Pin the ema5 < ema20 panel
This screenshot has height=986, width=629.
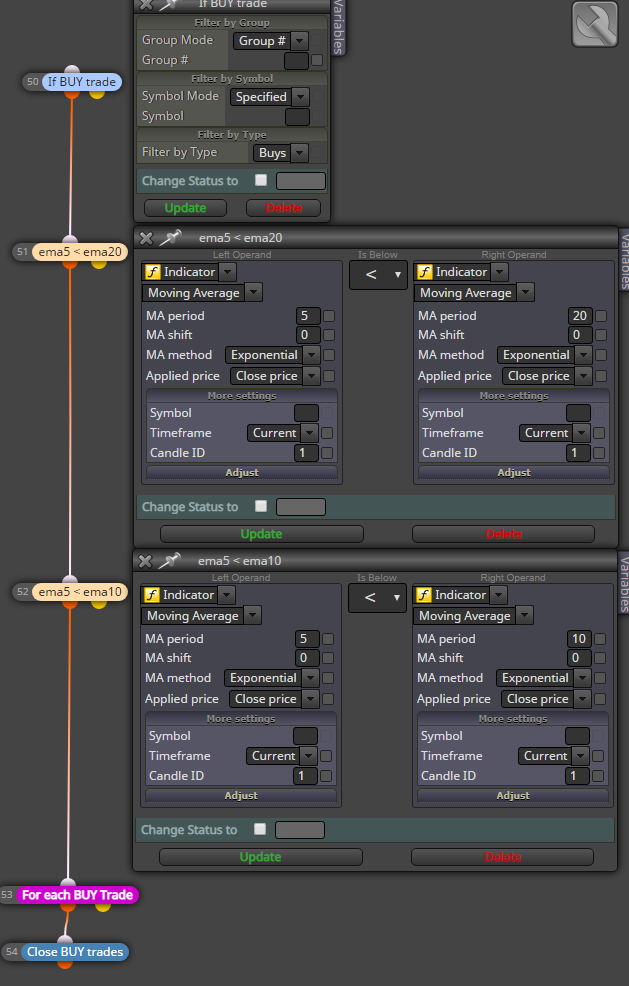point(169,238)
